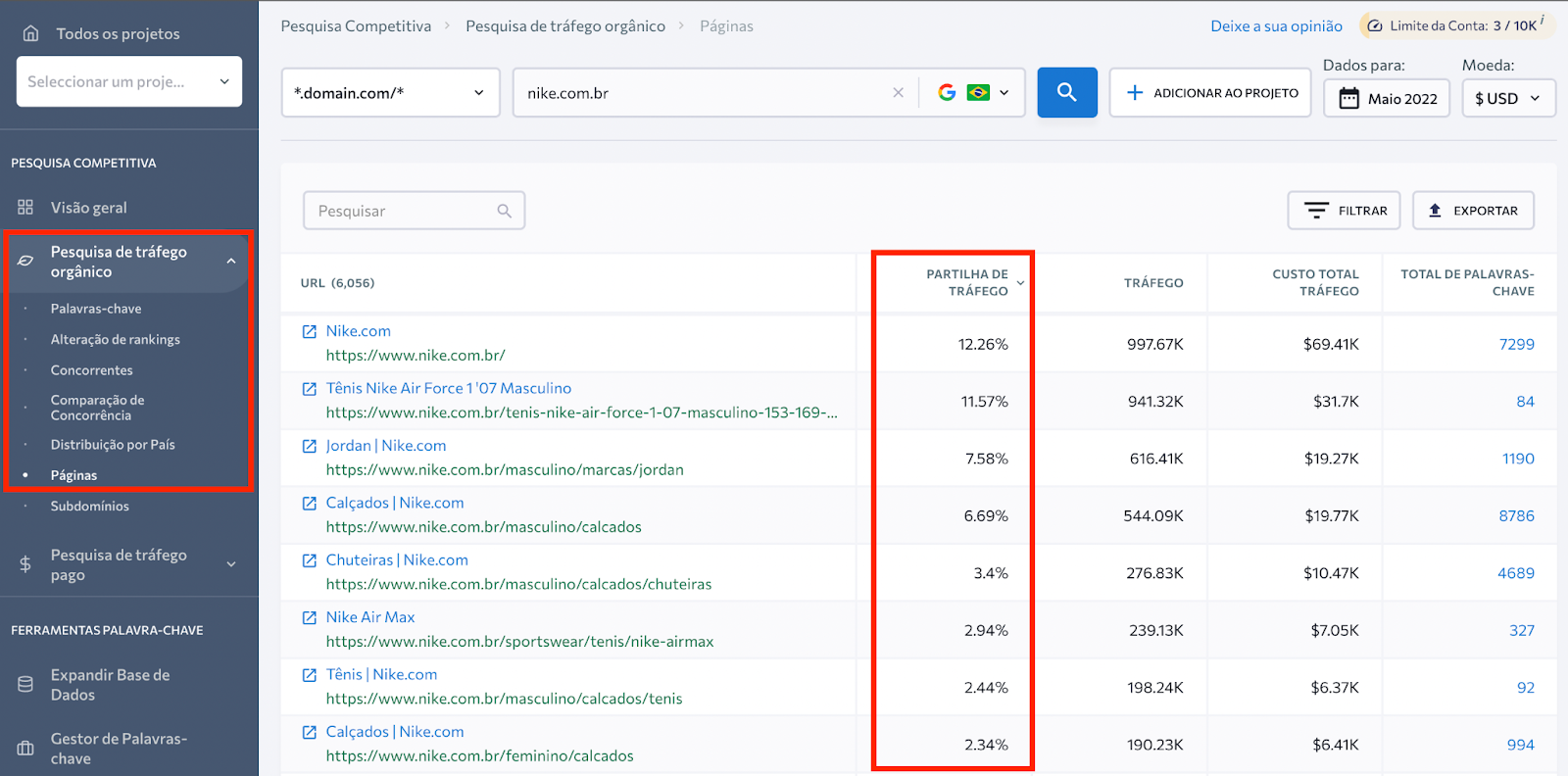
Task: Click the briefcase icon for Gestor de Palavras-chave
Action: coord(25,749)
